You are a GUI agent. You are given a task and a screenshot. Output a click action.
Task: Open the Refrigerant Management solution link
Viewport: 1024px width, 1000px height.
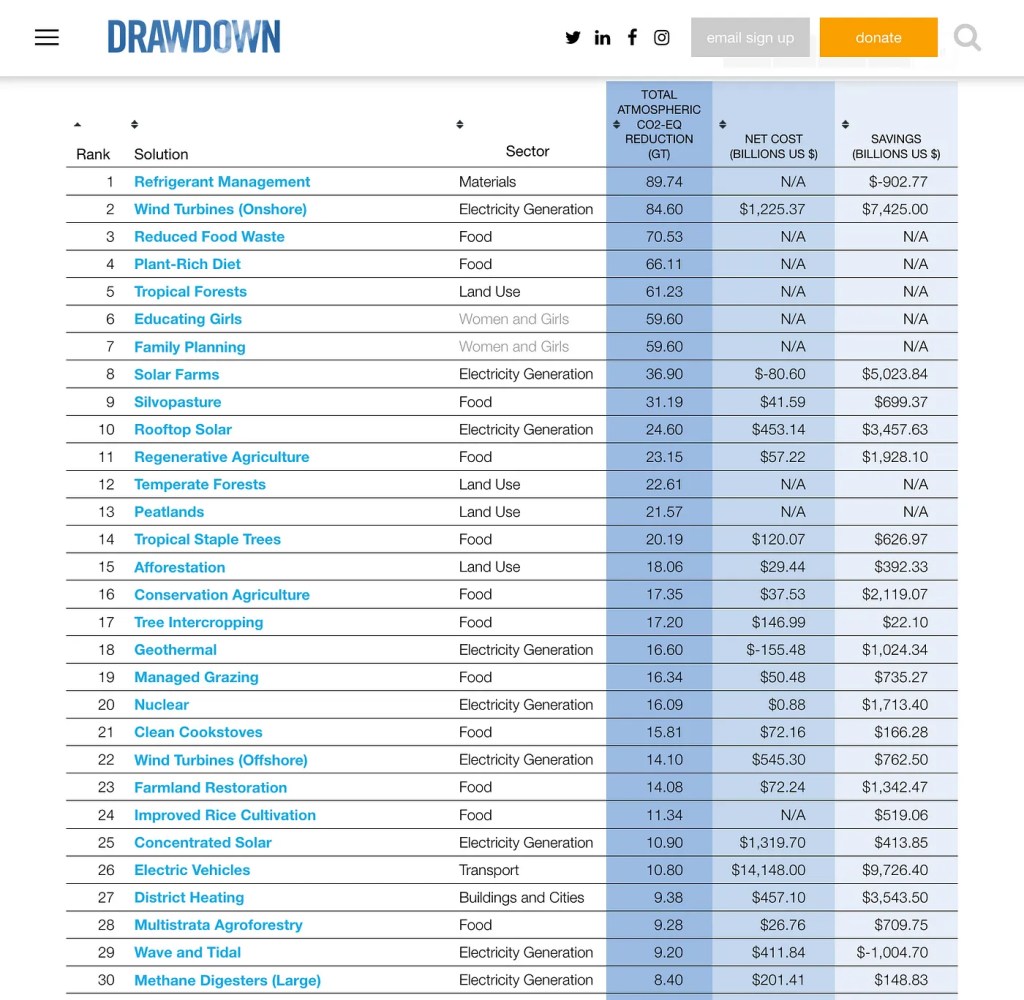[222, 182]
